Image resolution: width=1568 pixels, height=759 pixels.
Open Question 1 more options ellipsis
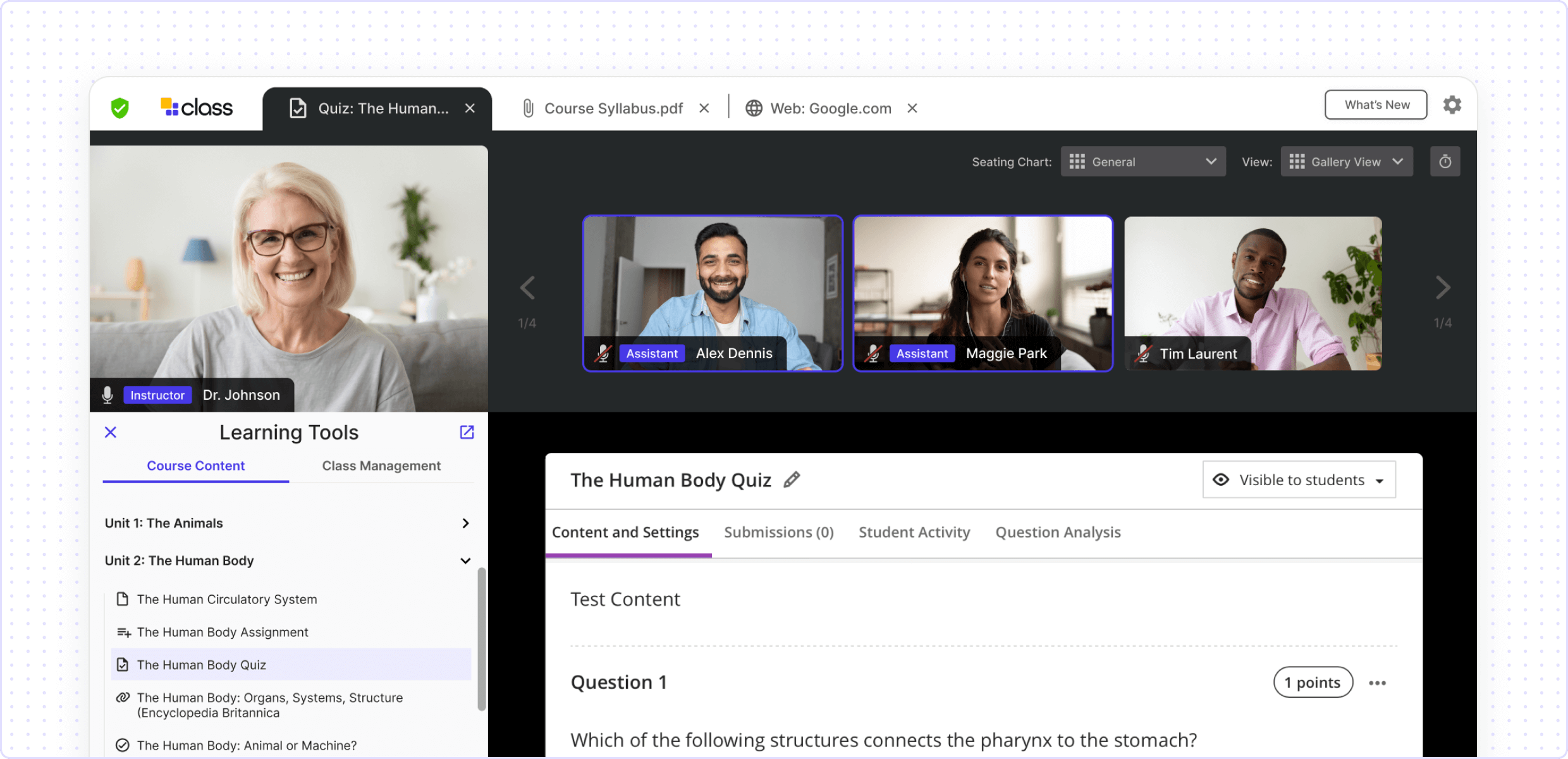point(1377,682)
